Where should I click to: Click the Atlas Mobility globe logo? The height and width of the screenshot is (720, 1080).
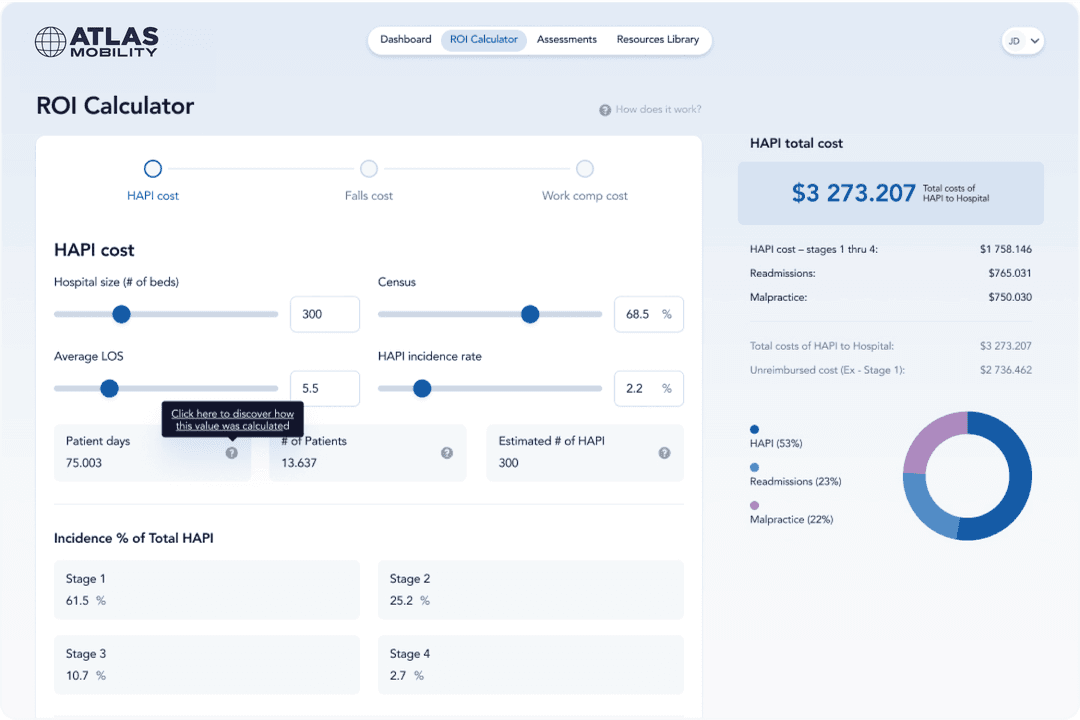[x=50, y=41]
